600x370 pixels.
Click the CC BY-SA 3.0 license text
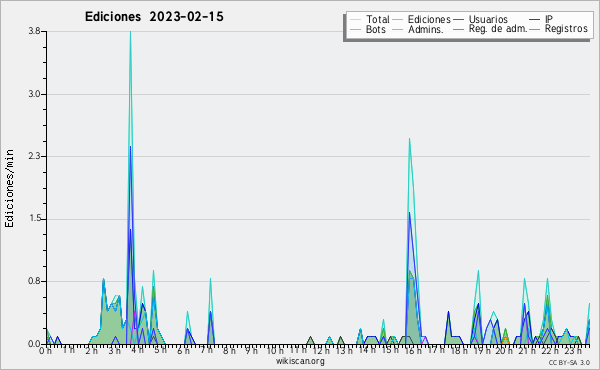[x=569, y=362]
